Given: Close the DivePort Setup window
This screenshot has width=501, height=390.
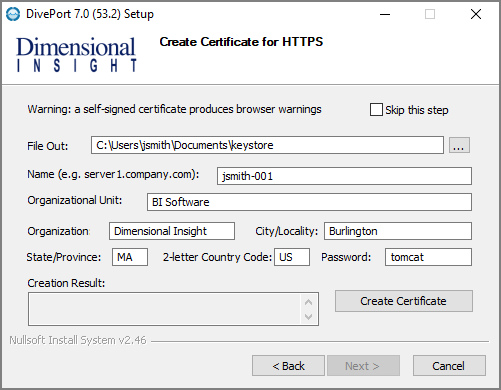Looking at the screenshot, I should coord(476,14).
